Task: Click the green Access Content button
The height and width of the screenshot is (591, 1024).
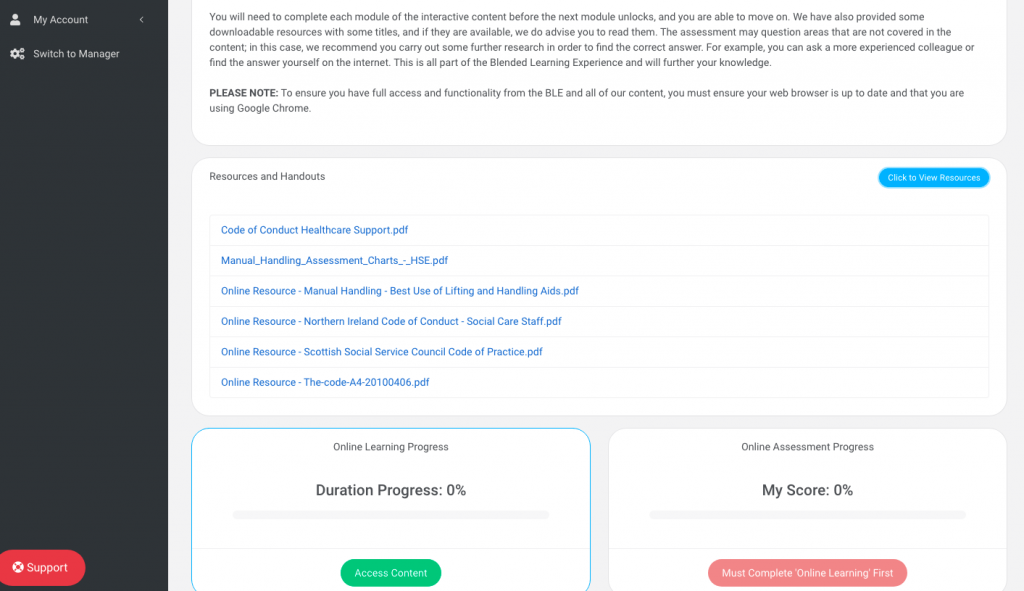Action: point(390,573)
